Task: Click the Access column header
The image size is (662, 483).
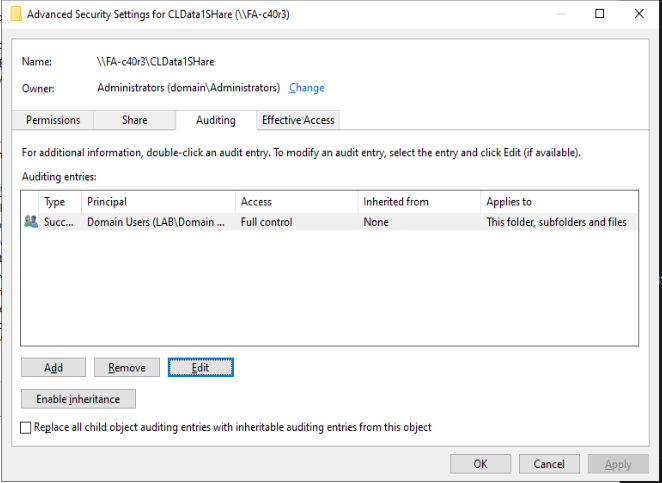Action: pyautogui.click(x=296, y=202)
